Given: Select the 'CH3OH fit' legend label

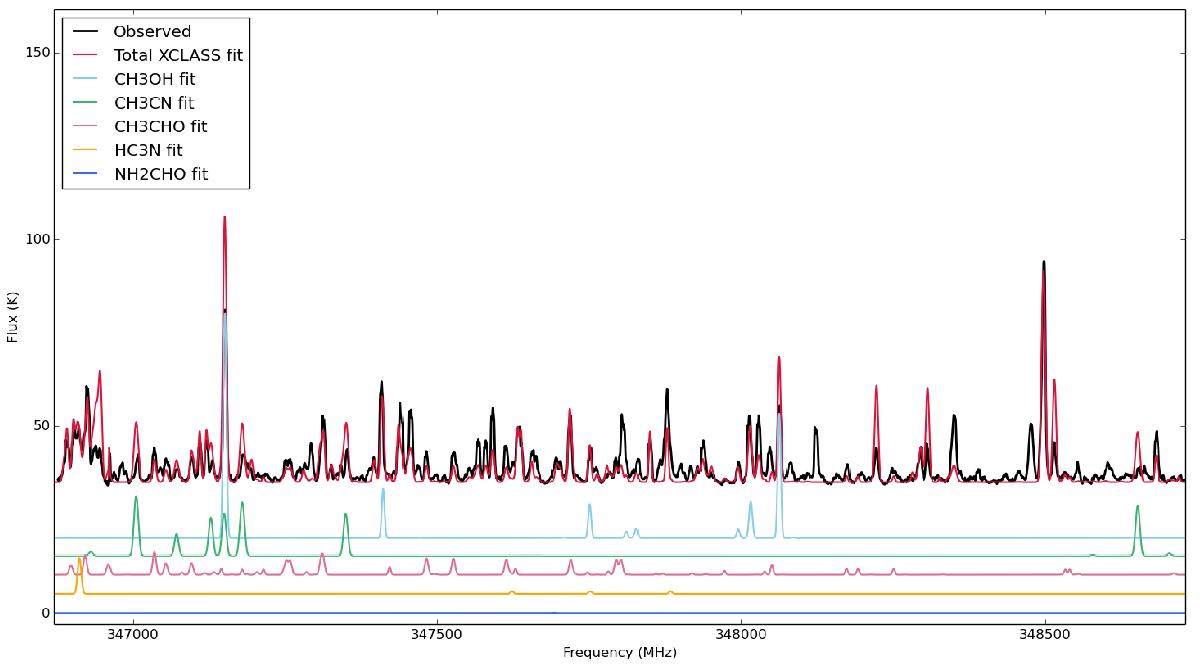Looking at the screenshot, I should click(157, 80).
